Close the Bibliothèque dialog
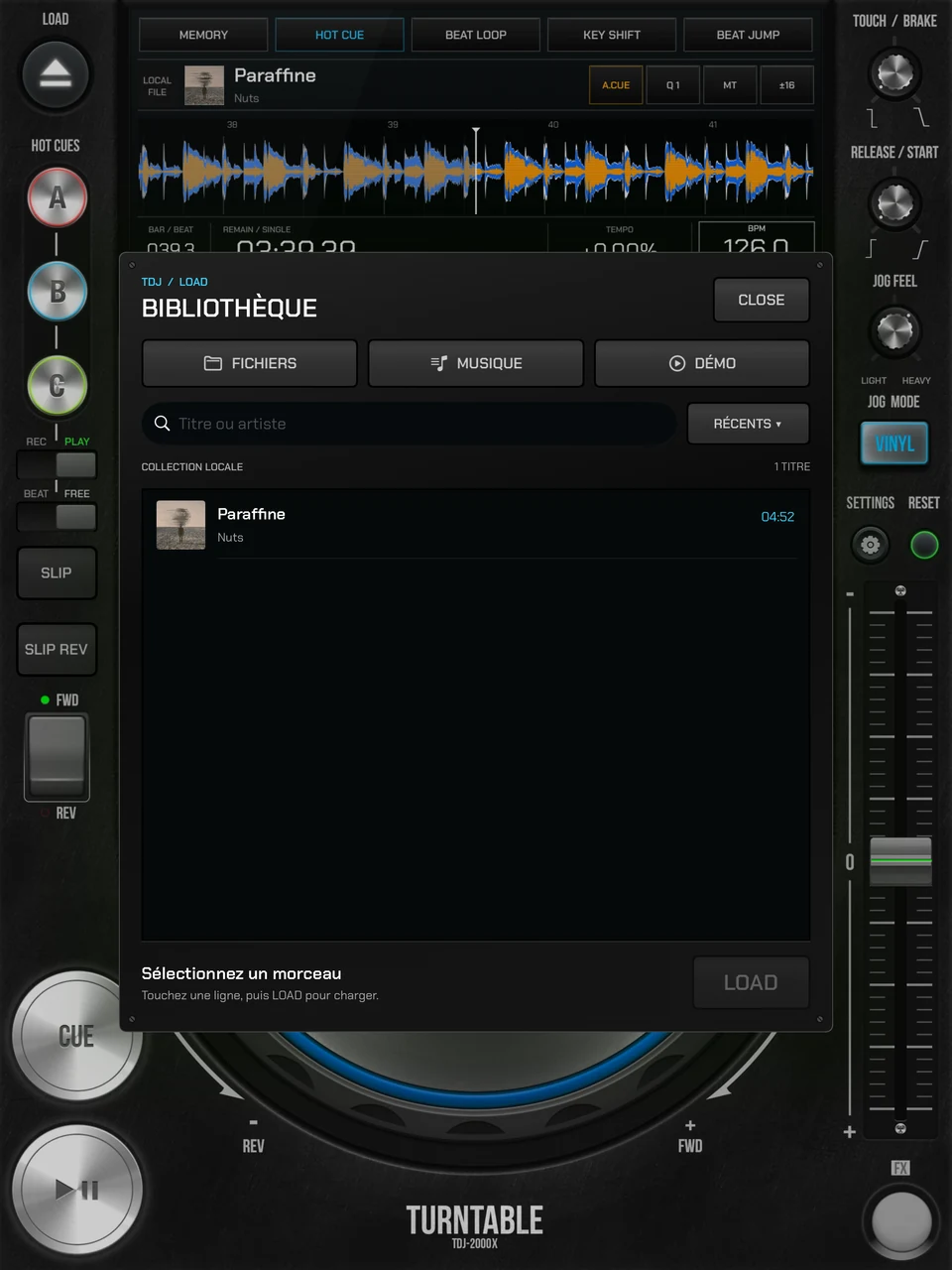The width and height of the screenshot is (952, 1270). click(x=762, y=300)
